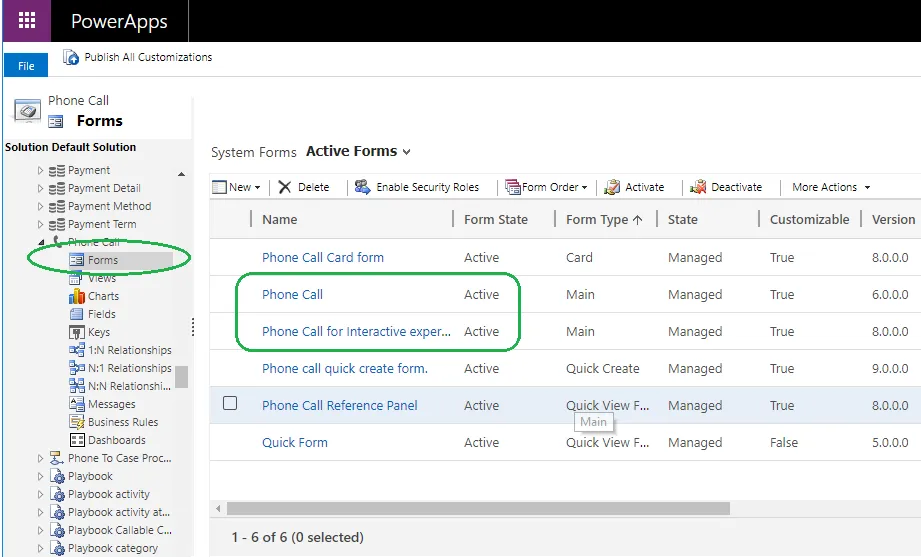Click the Fields icon in tree

point(76,314)
